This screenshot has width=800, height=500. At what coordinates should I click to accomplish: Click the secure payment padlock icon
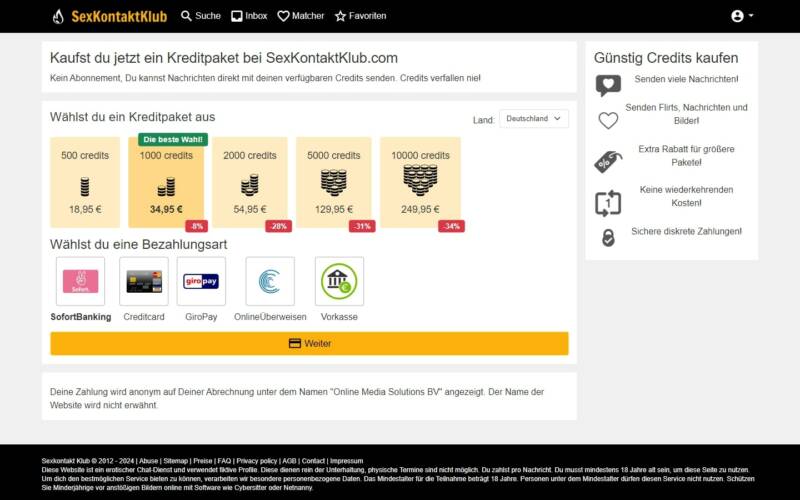tap(608, 238)
